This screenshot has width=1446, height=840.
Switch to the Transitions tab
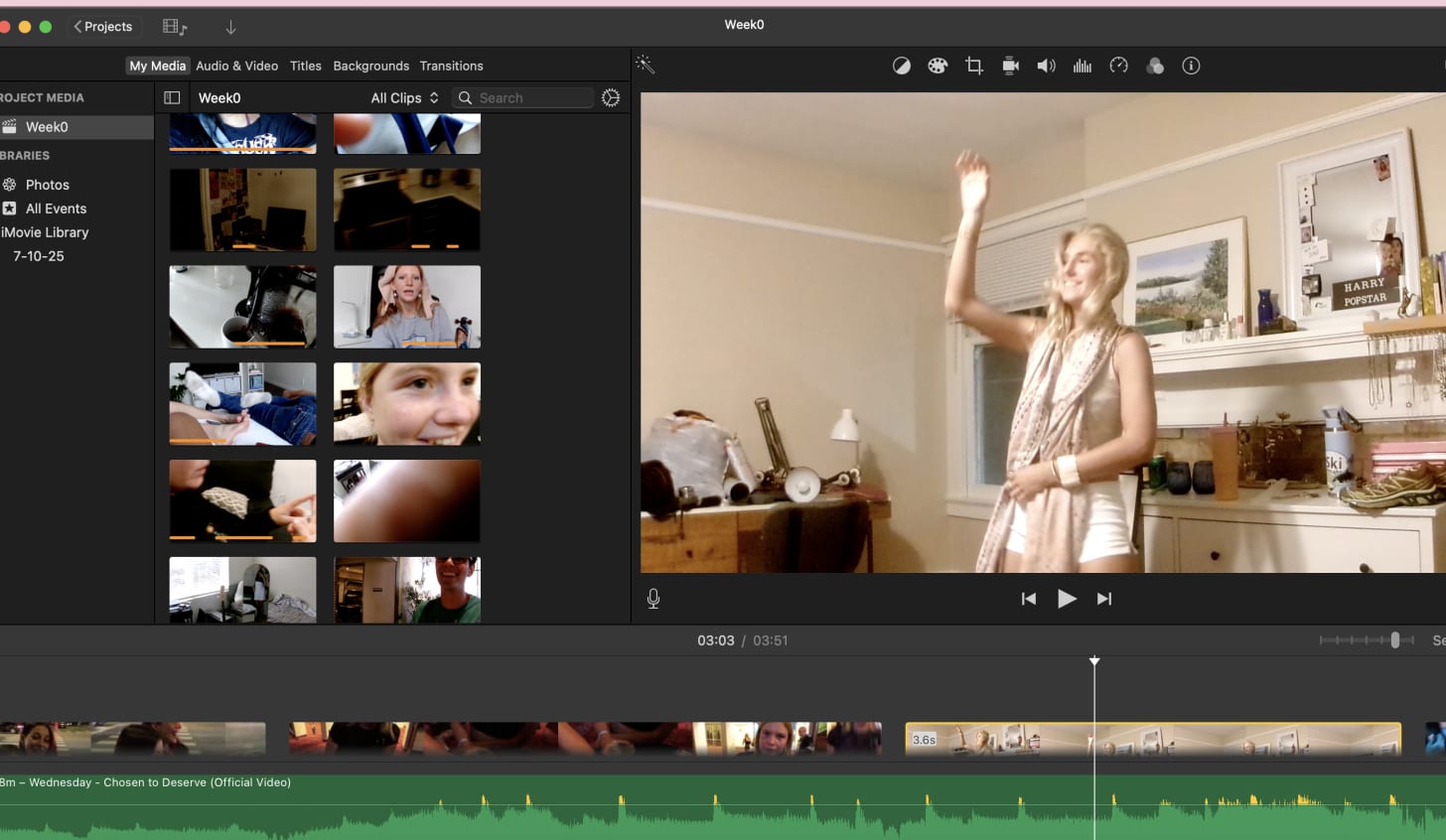click(451, 66)
